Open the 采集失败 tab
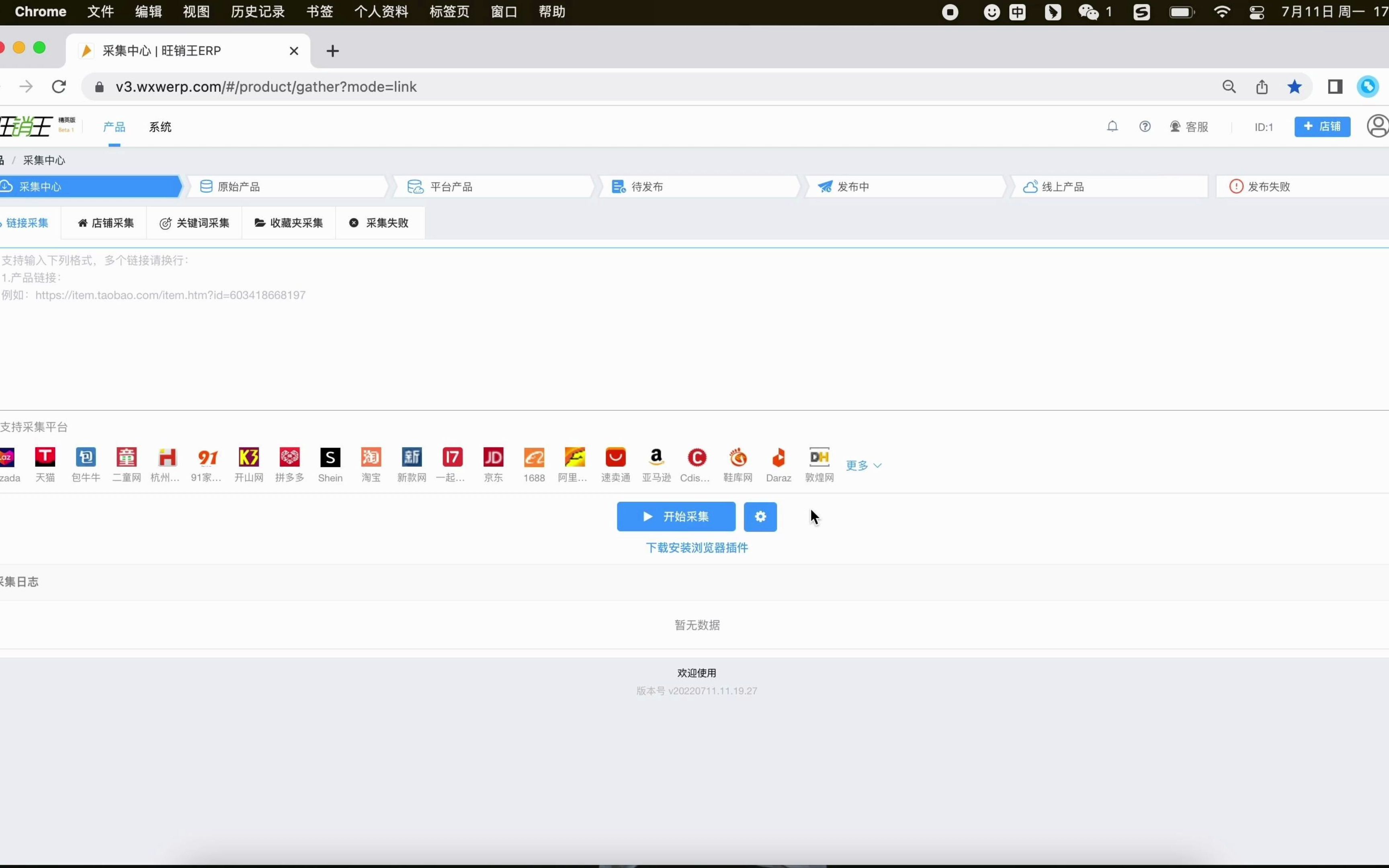 [x=380, y=223]
